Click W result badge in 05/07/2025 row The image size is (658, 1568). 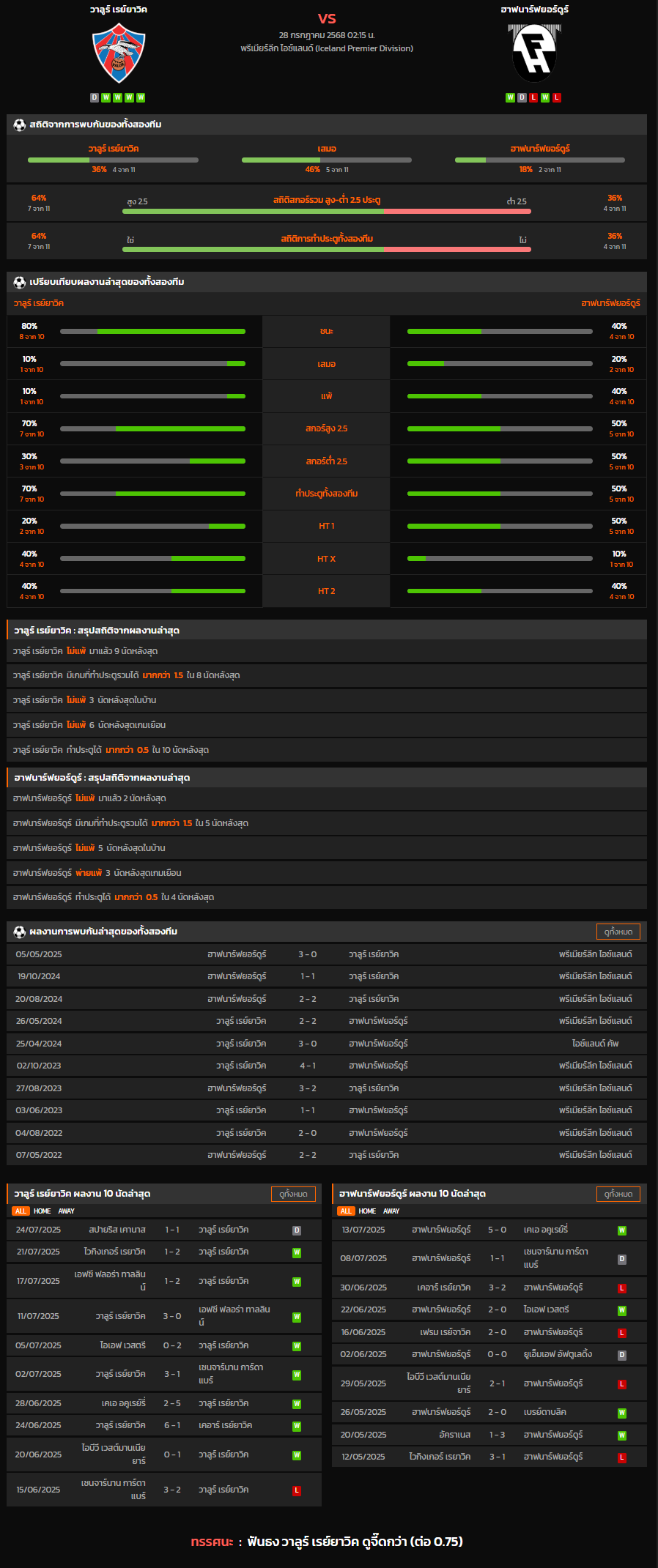coord(297,1346)
